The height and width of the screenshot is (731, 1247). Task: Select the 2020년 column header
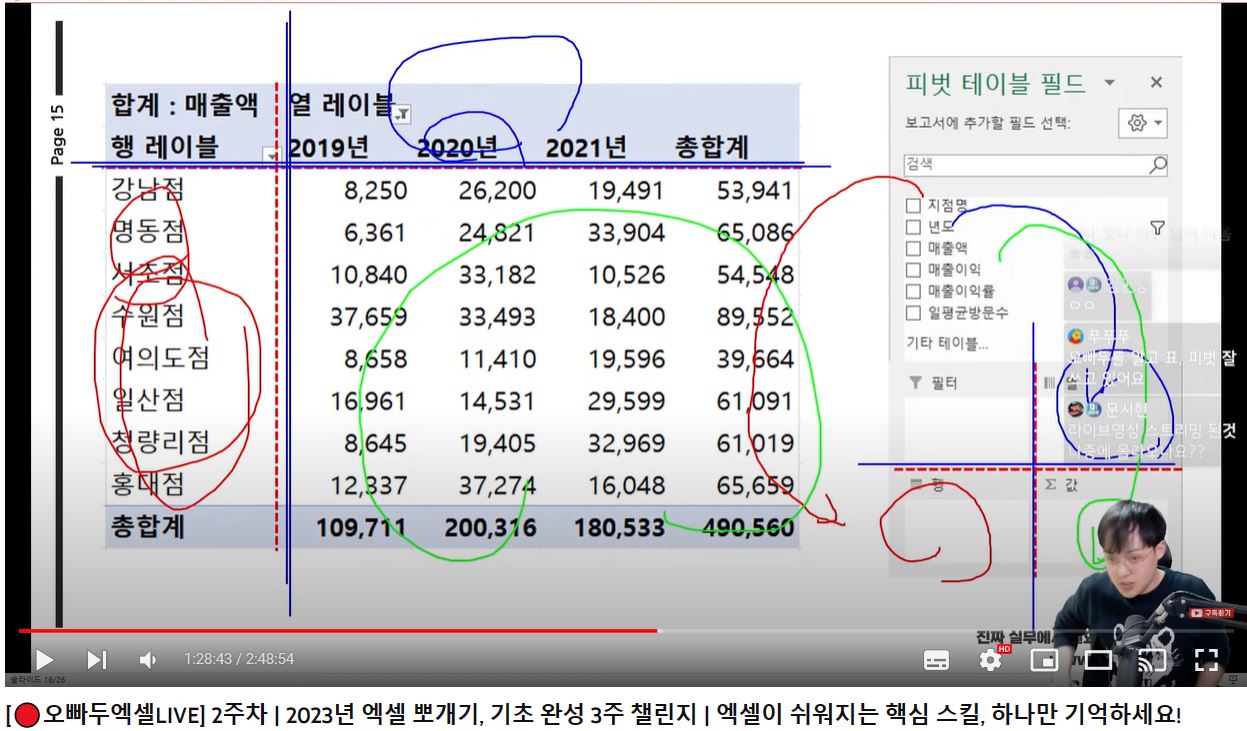pyautogui.click(x=457, y=148)
